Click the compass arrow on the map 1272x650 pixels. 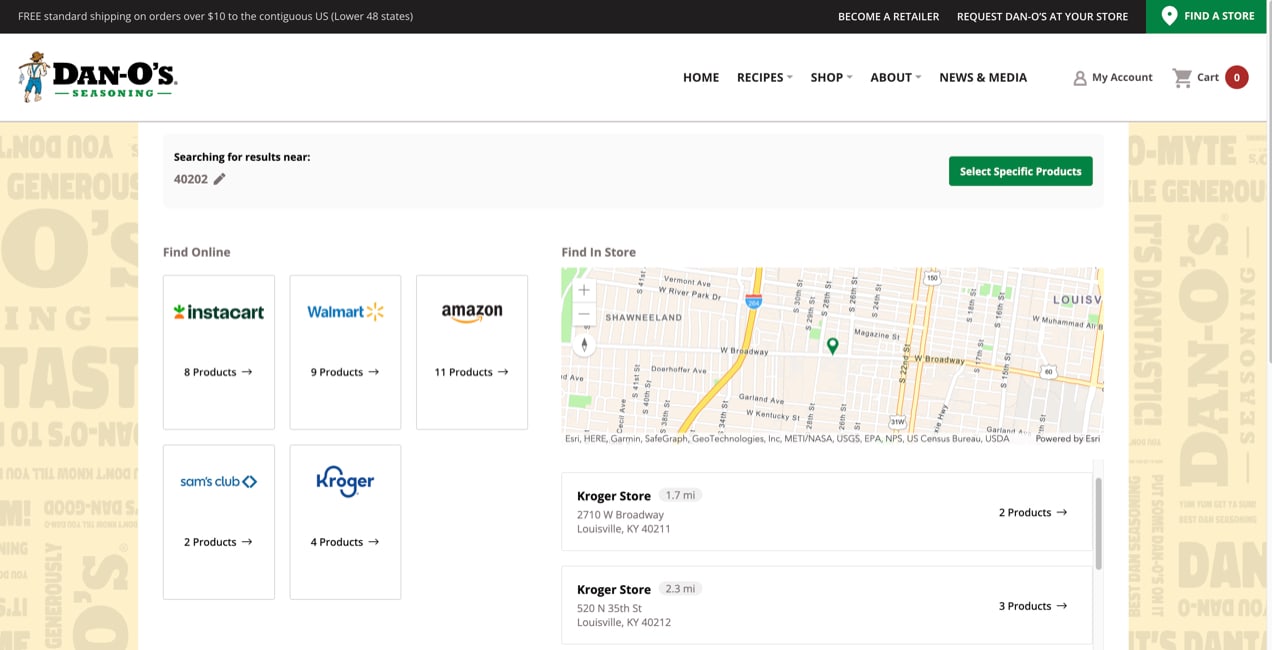tap(584, 344)
